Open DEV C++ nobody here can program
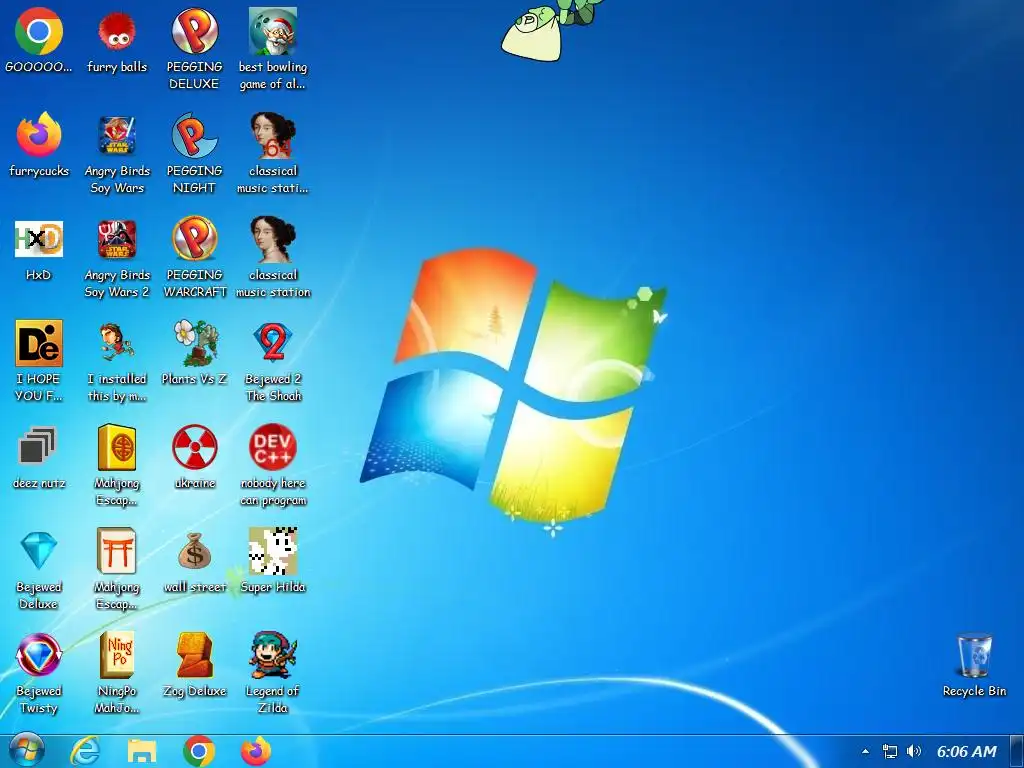Viewport: 1024px width, 768px height. pyautogui.click(x=273, y=447)
